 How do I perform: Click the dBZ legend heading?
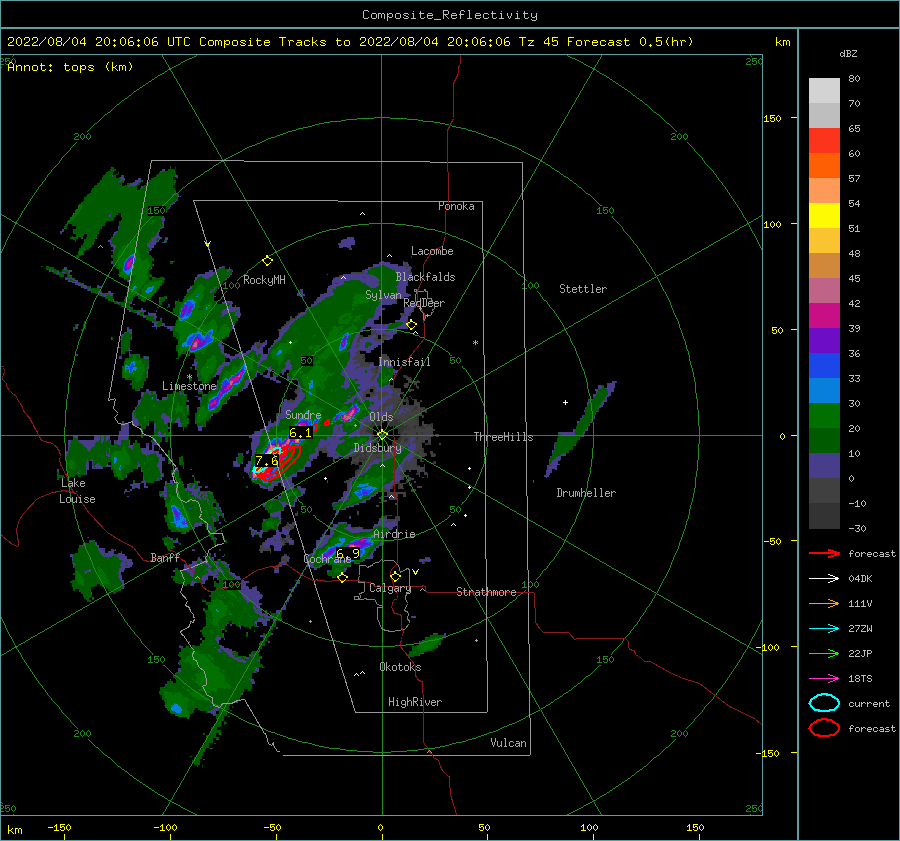point(848,54)
